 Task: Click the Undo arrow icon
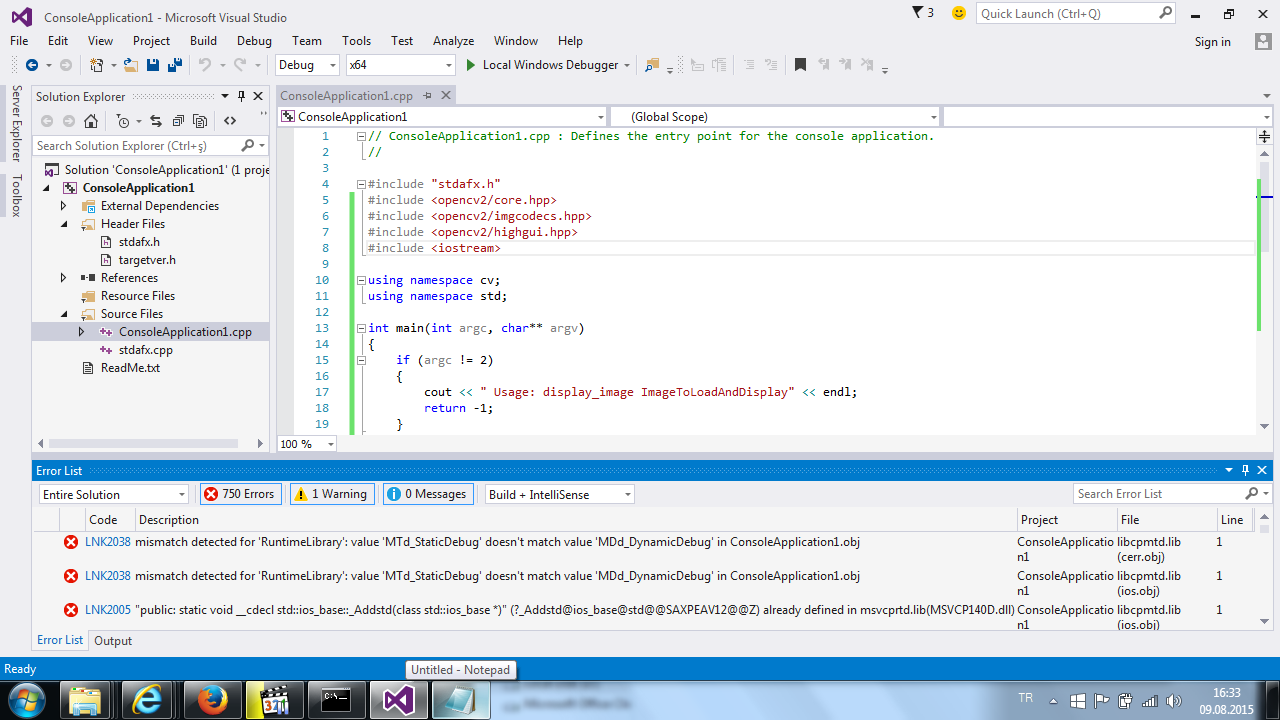point(204,65)
